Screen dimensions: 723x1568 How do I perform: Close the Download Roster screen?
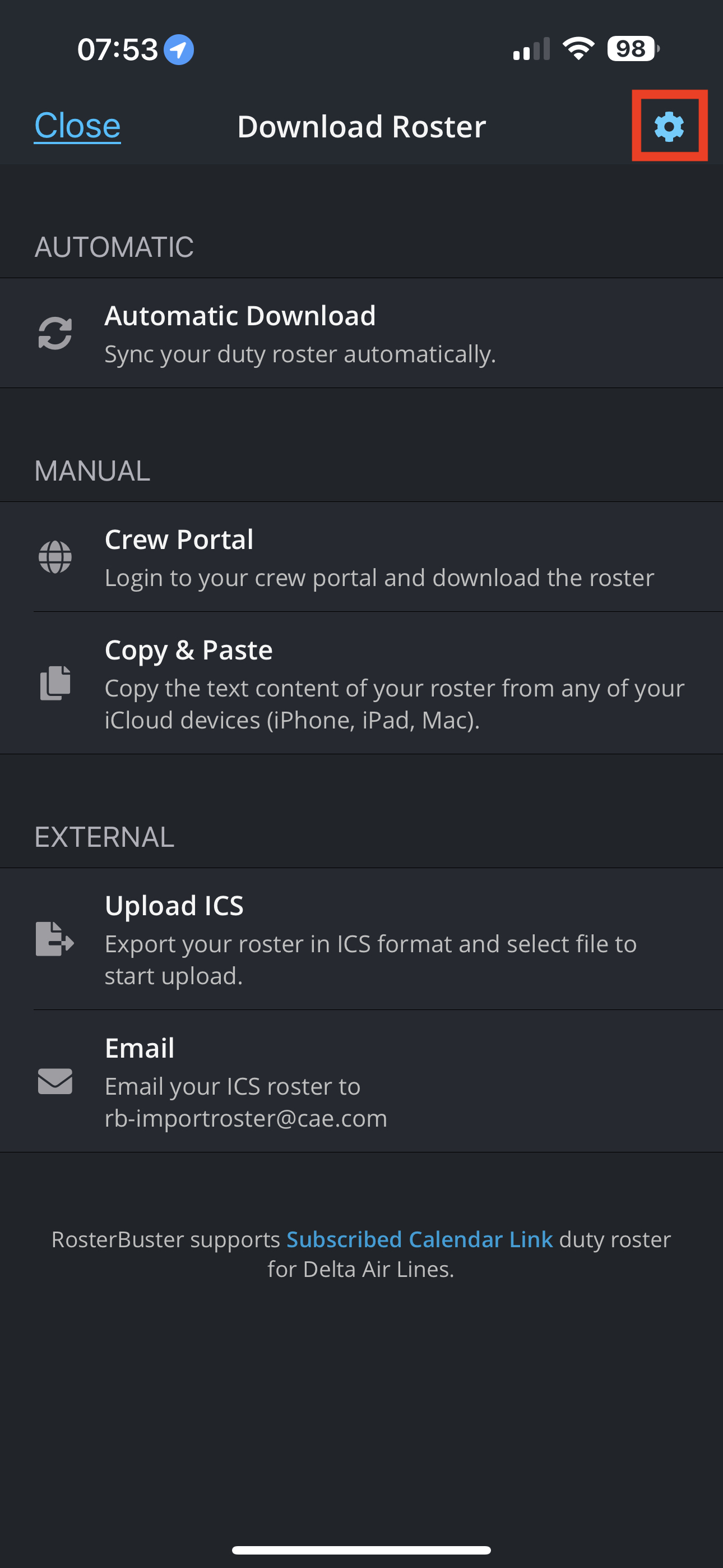click(x=77, y=126)
